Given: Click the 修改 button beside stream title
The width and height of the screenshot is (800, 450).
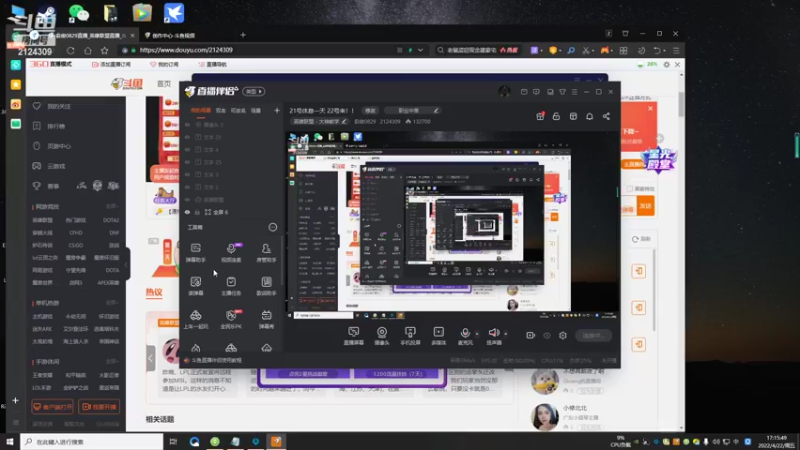Looking at the screenshot, I should point(370,111).
